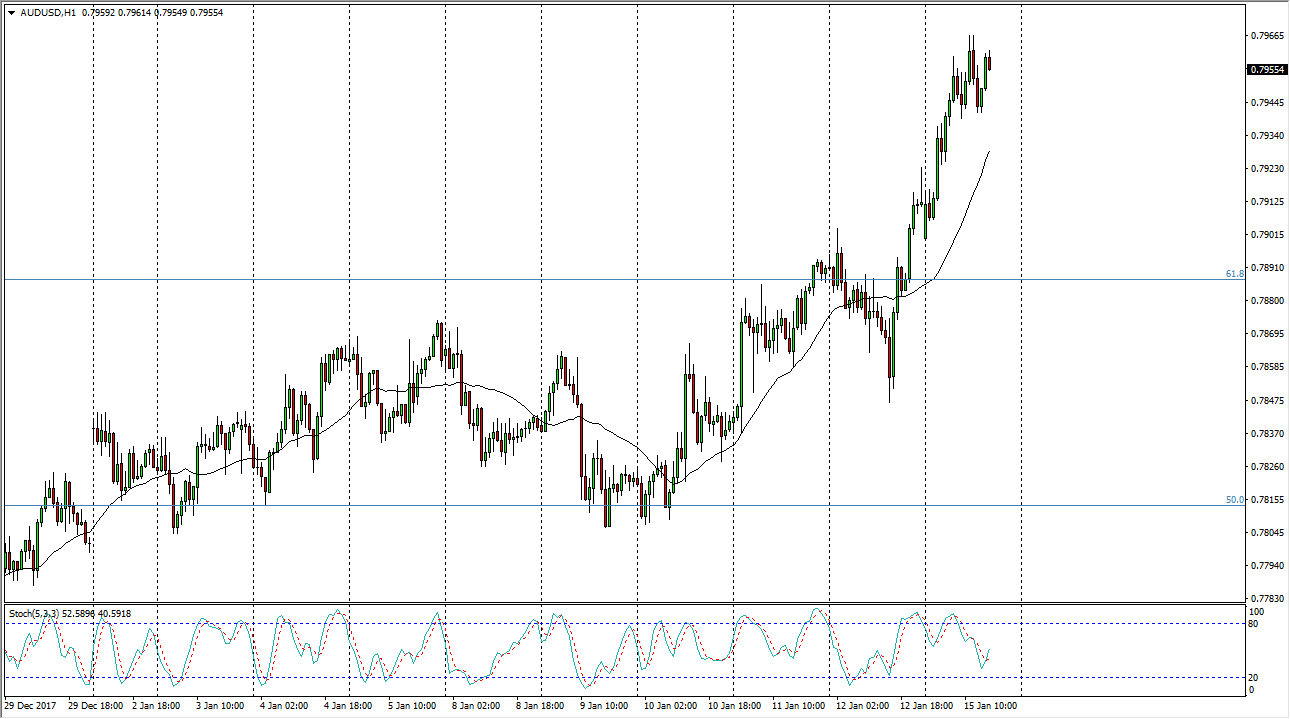Click the 0.78370 price scale label
Screen dimensions: 1290x719
coord(1266,434)
